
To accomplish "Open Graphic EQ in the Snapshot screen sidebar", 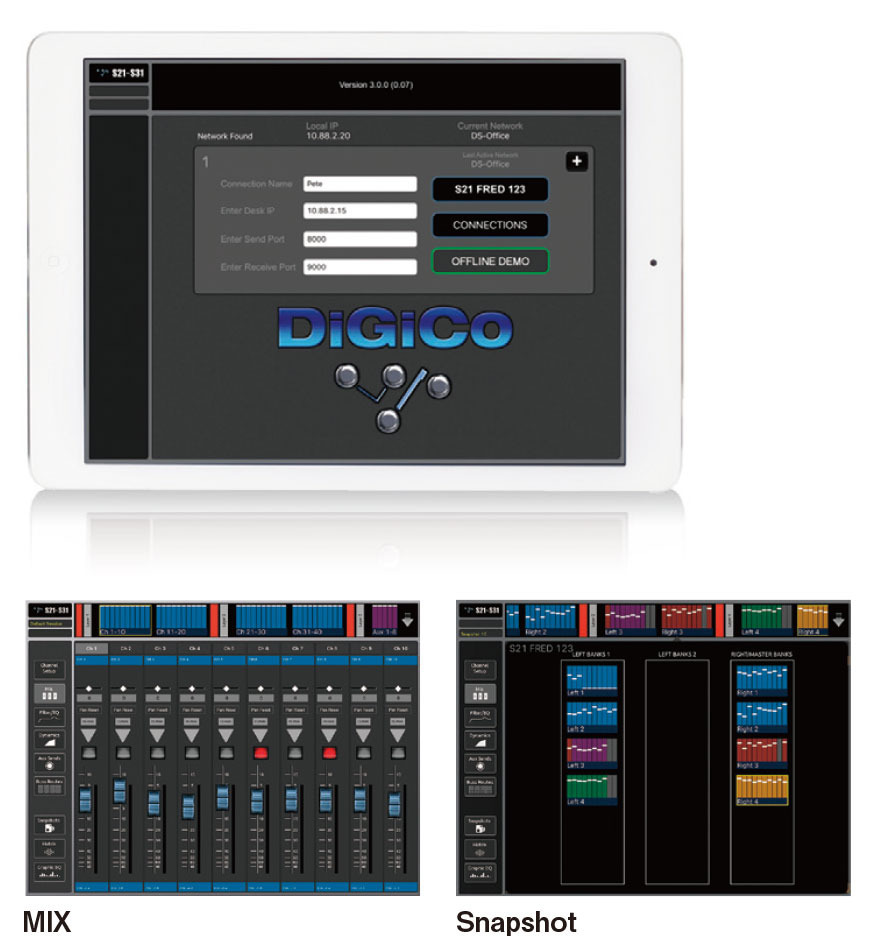I will pos(480,872).
